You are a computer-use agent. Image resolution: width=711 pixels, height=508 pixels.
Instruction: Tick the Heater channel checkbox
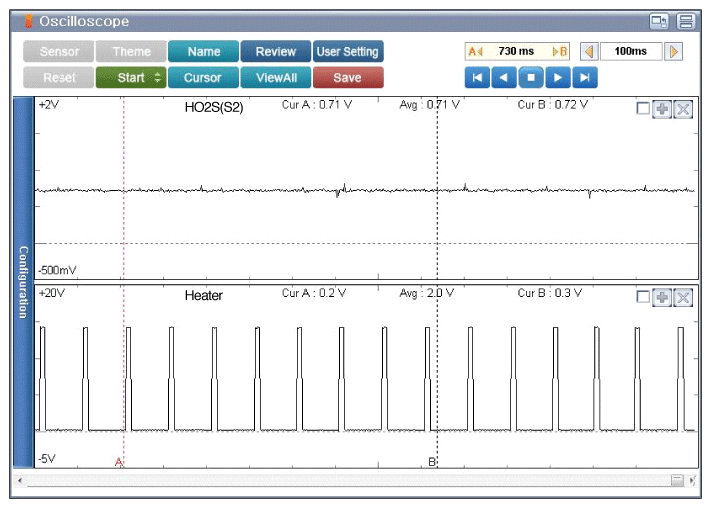point(643,297)
